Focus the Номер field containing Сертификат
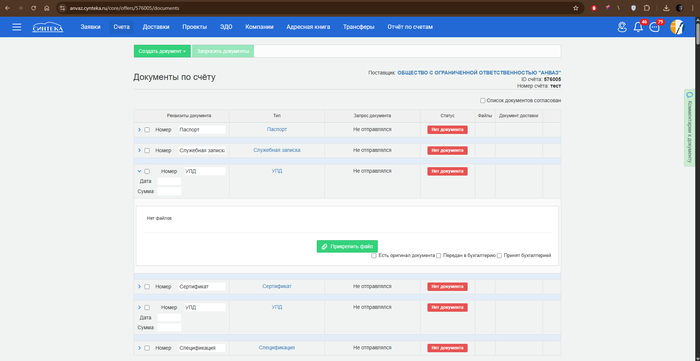Image resolution: width=700 pixels, height=361 pixels. (202, 286)
